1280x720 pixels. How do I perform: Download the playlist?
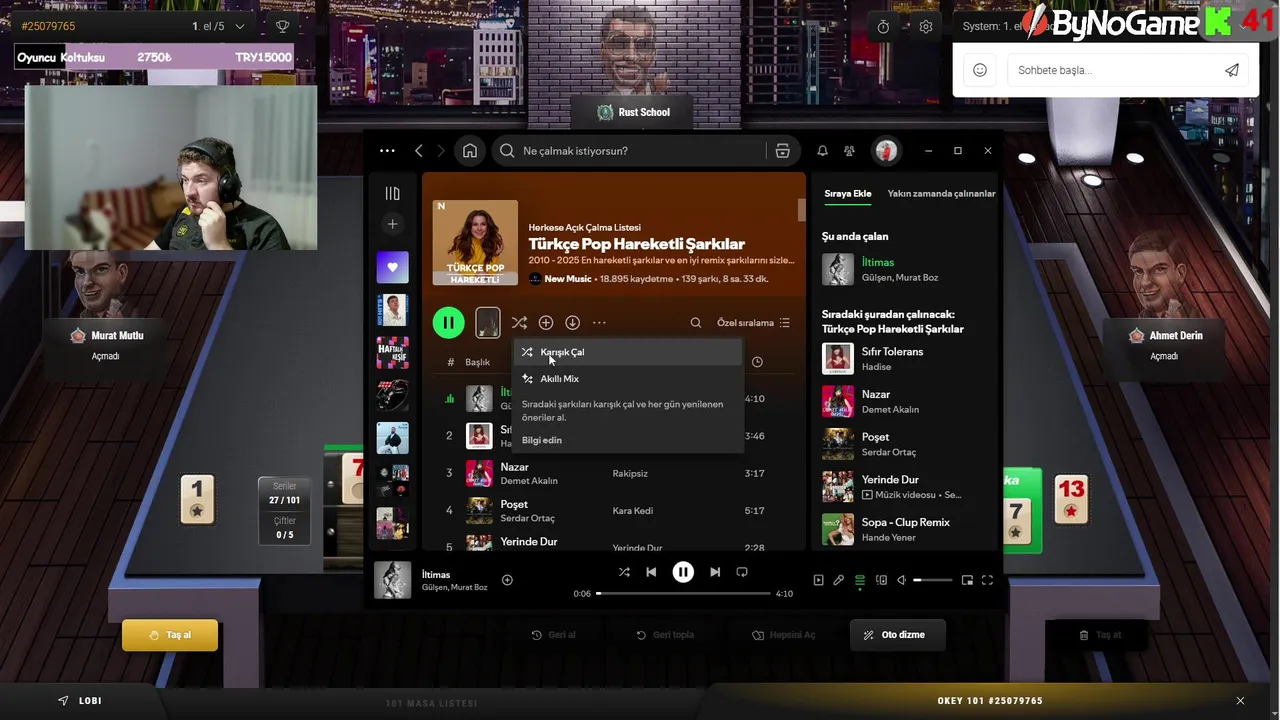coord(573,323)
